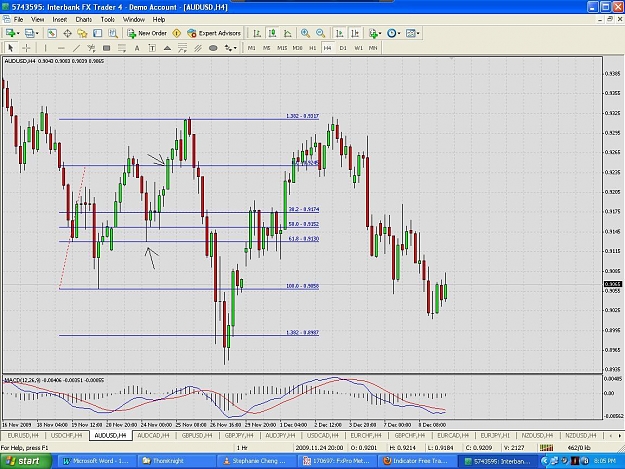
Task: Open the New Chart dropdown arrow
Action: (x=18, y=33)
